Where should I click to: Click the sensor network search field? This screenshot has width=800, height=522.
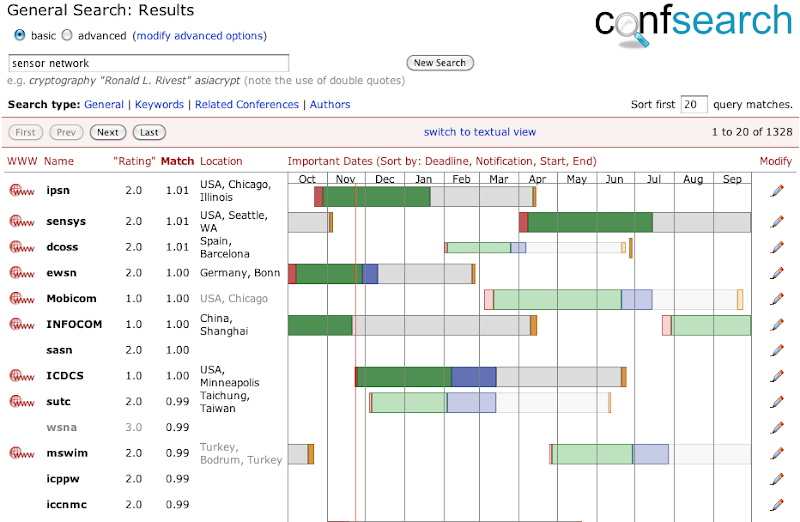coord(148,63)
